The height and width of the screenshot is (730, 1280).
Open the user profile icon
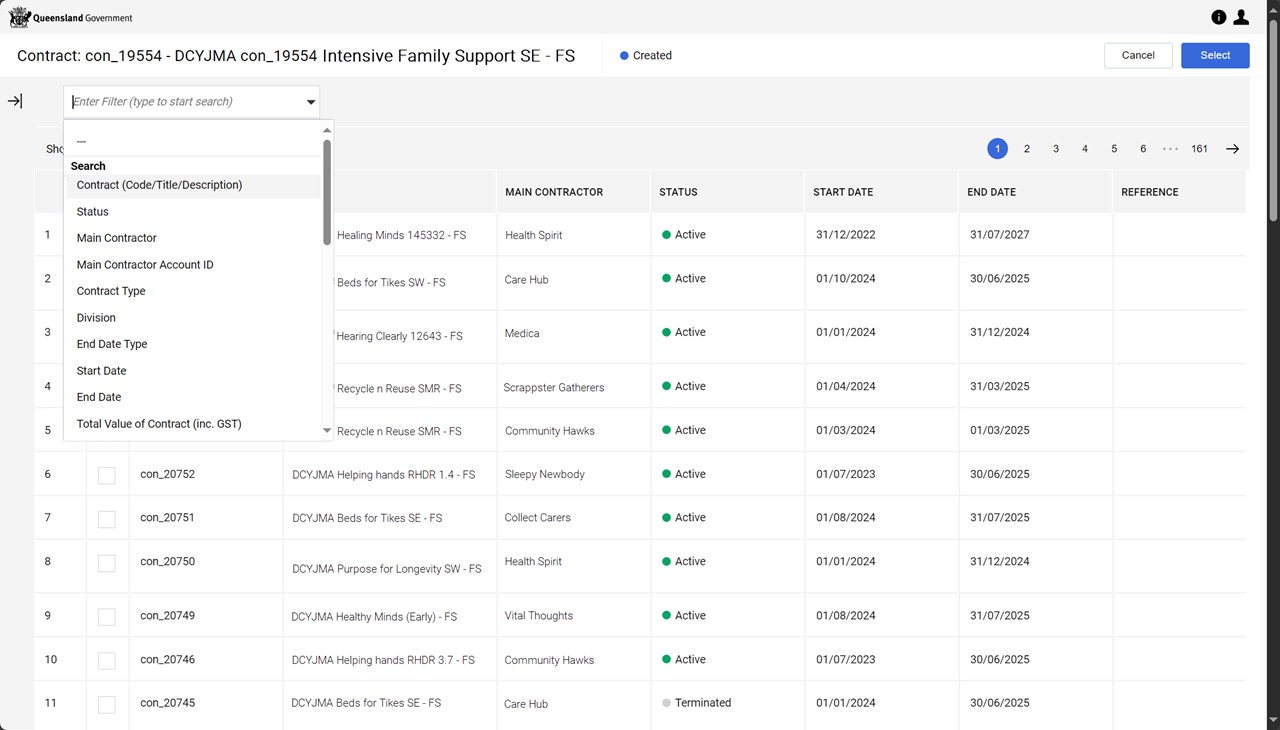(1241, 17)
